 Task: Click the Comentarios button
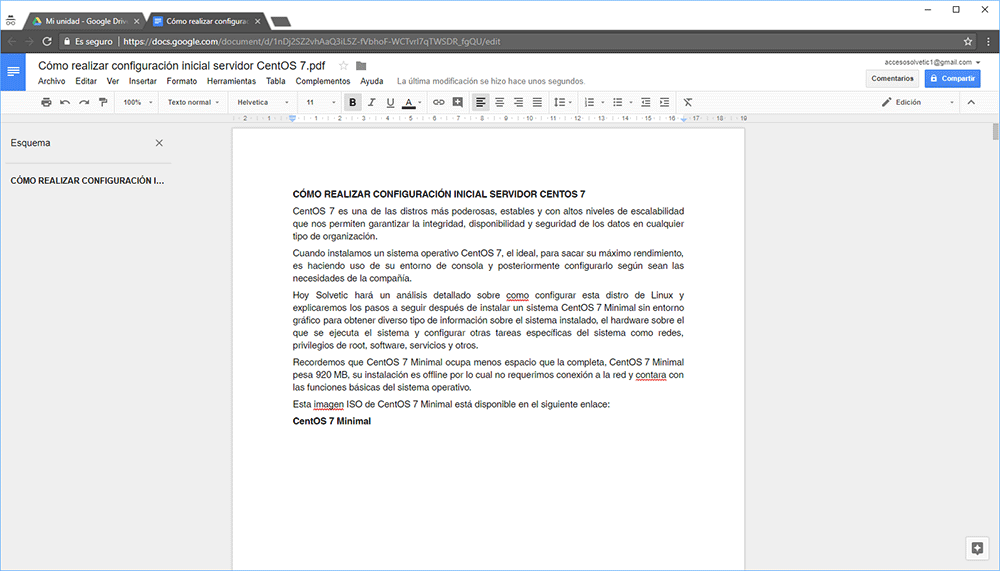click(892, 78)
